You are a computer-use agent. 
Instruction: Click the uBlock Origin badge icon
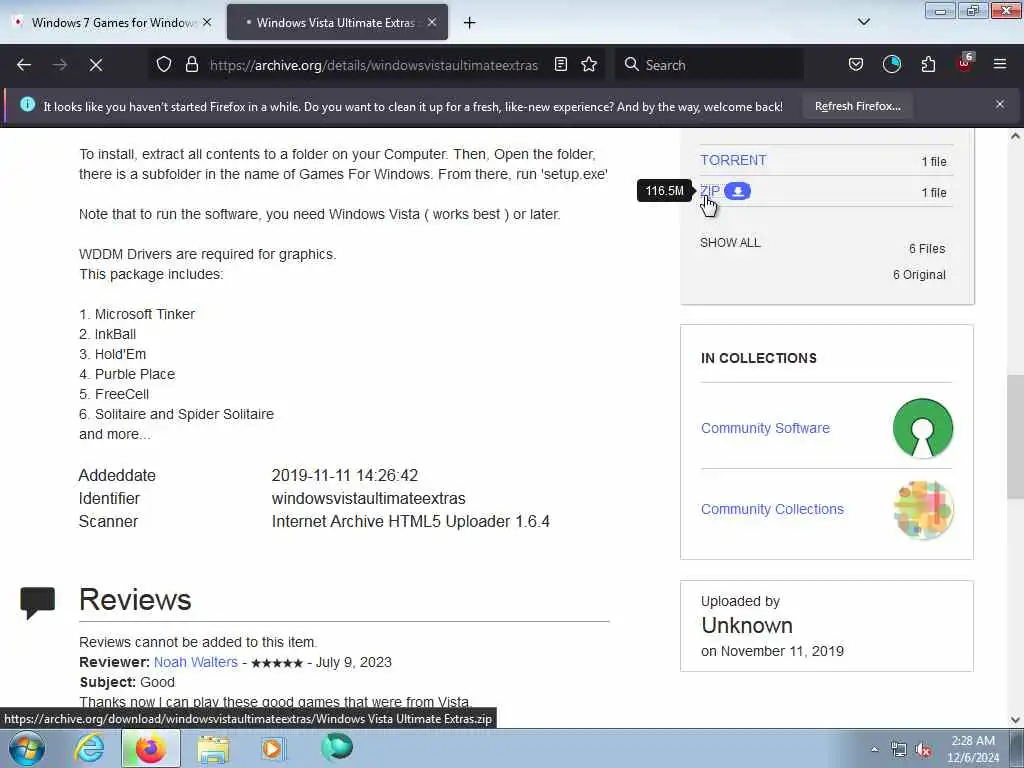[965, 63]
